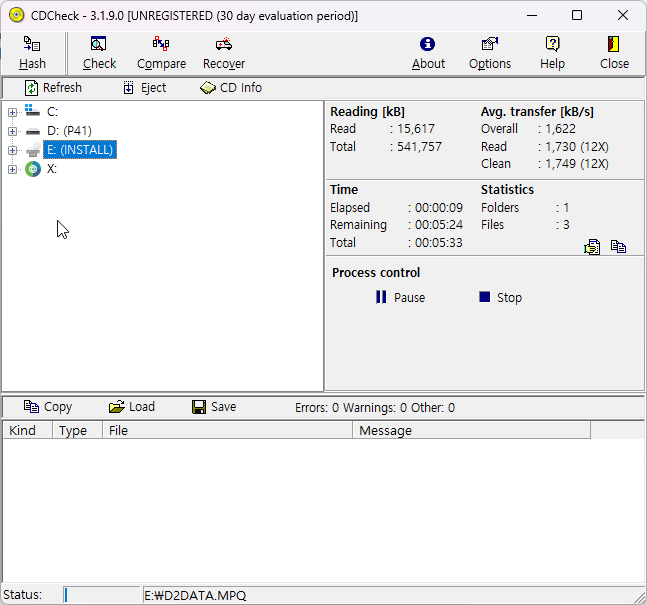The width and height of the screenshot is (647, 605).
Task: Expand the D: (P41) drive
Action: 13,131
